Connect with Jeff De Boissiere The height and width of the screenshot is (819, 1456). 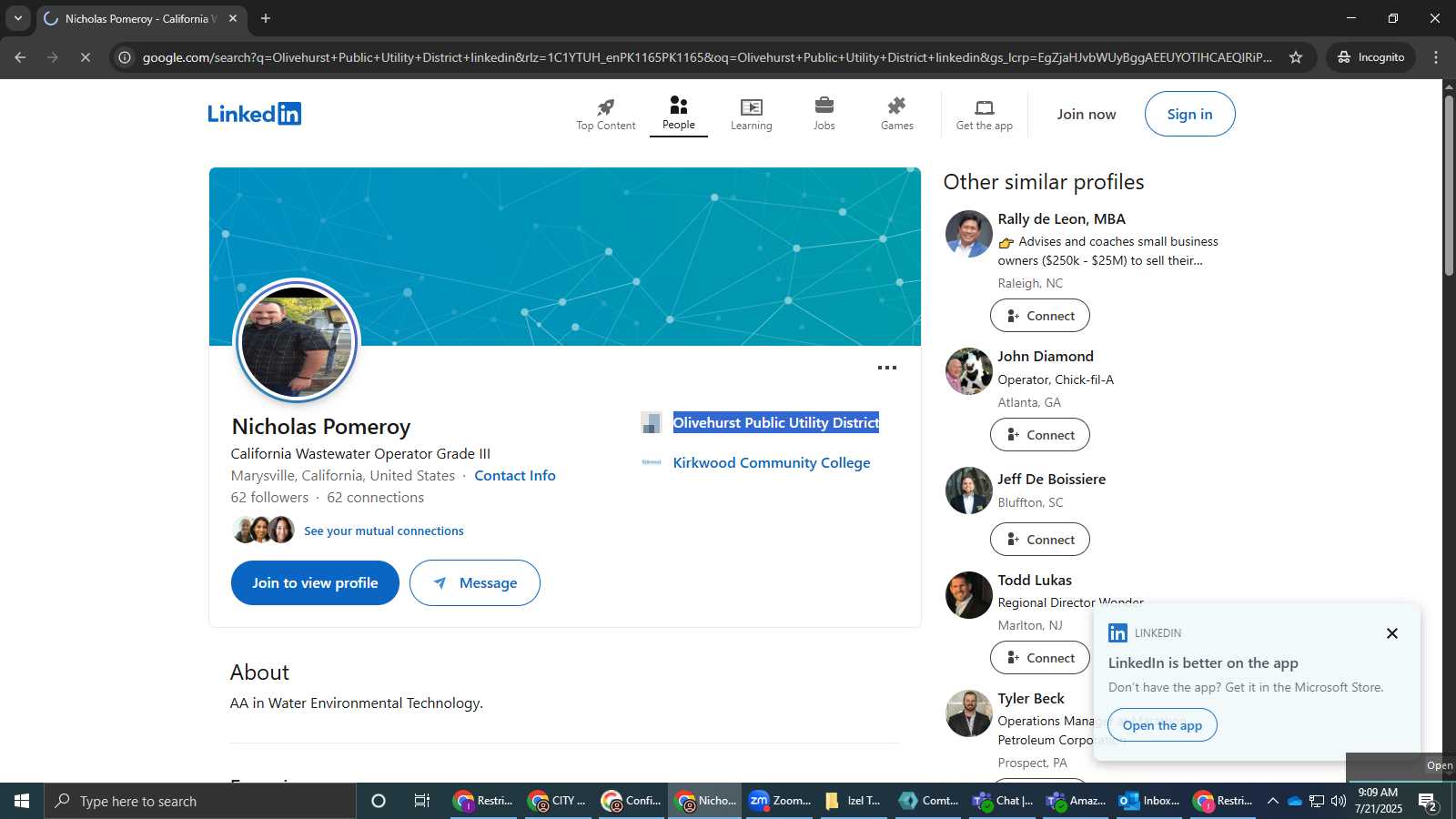coord(1040,540)
